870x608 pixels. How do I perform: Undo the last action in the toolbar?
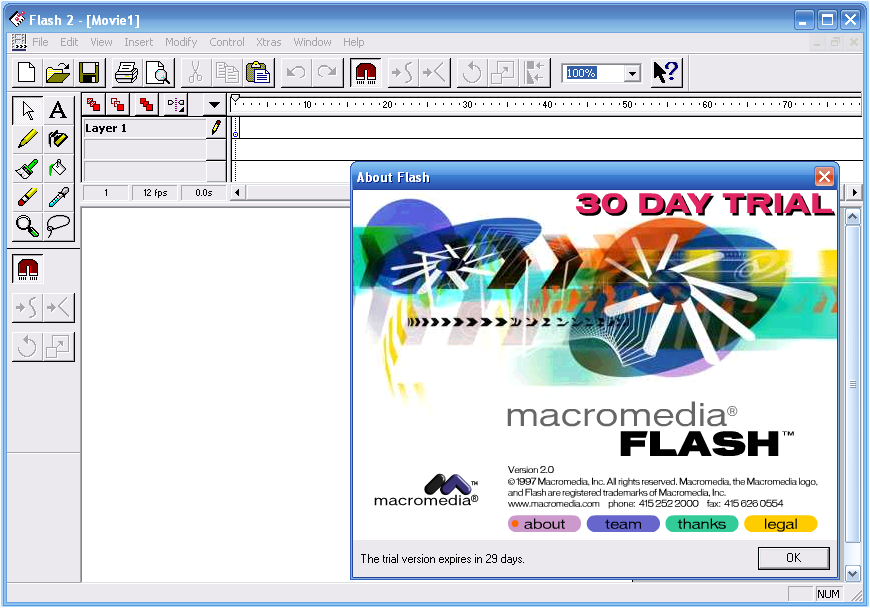296,73
